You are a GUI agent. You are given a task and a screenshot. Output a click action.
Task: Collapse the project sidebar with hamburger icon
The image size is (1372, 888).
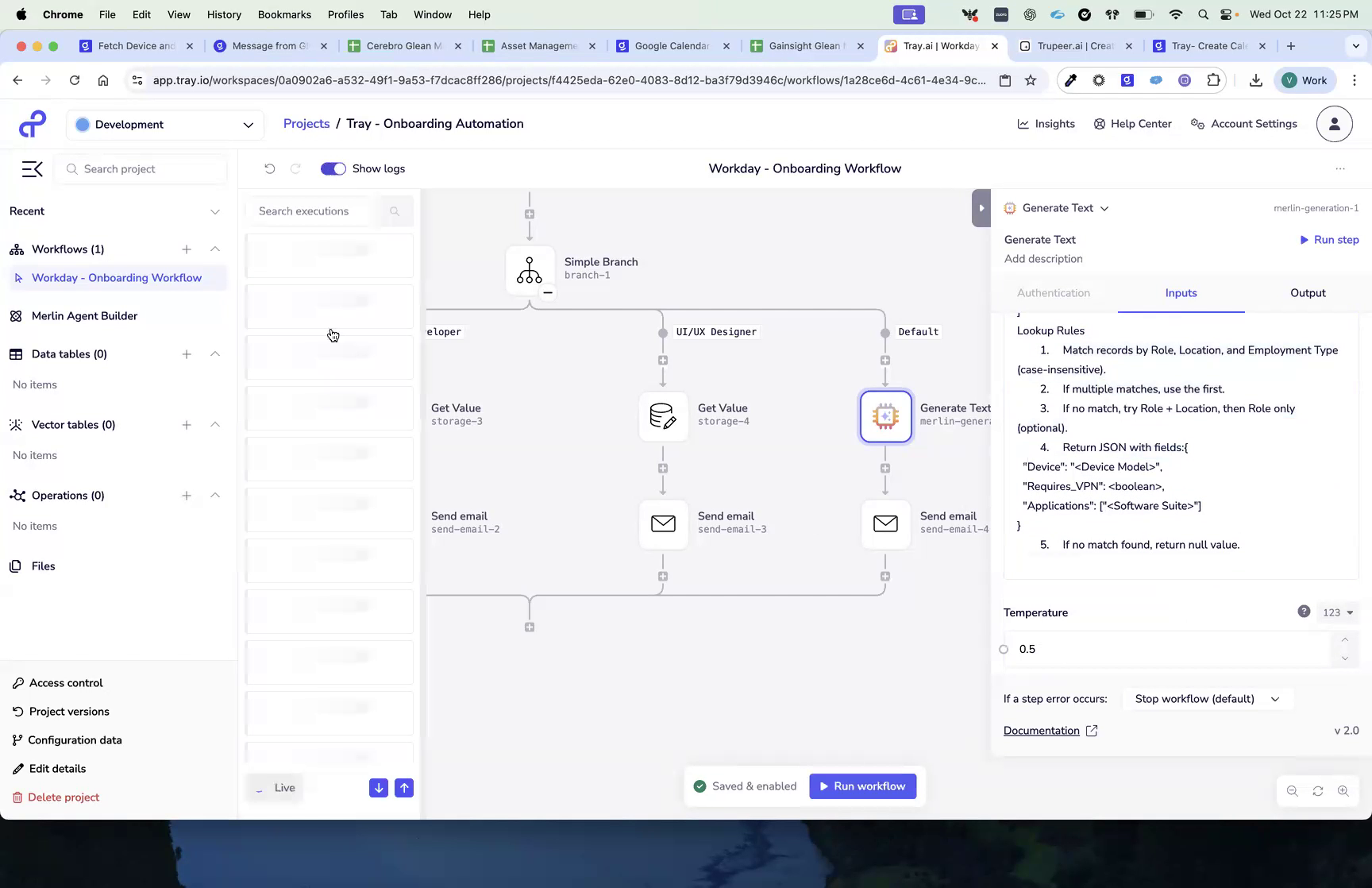(x=32, y=168)
